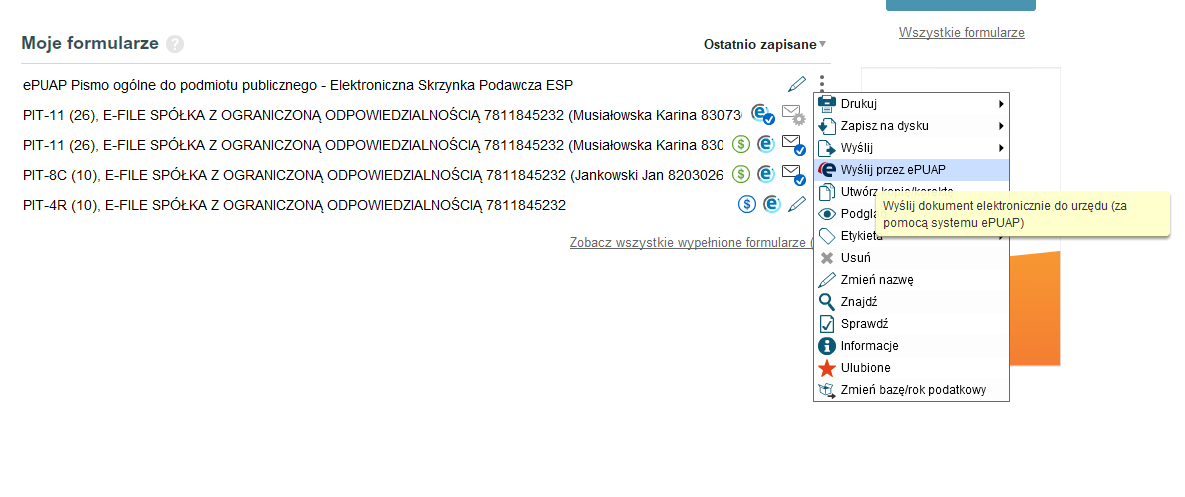The image size is (1185, 497).
Task: Click the Utwórz kopię/korektę documents icon
Action: [x=828, y=192]
